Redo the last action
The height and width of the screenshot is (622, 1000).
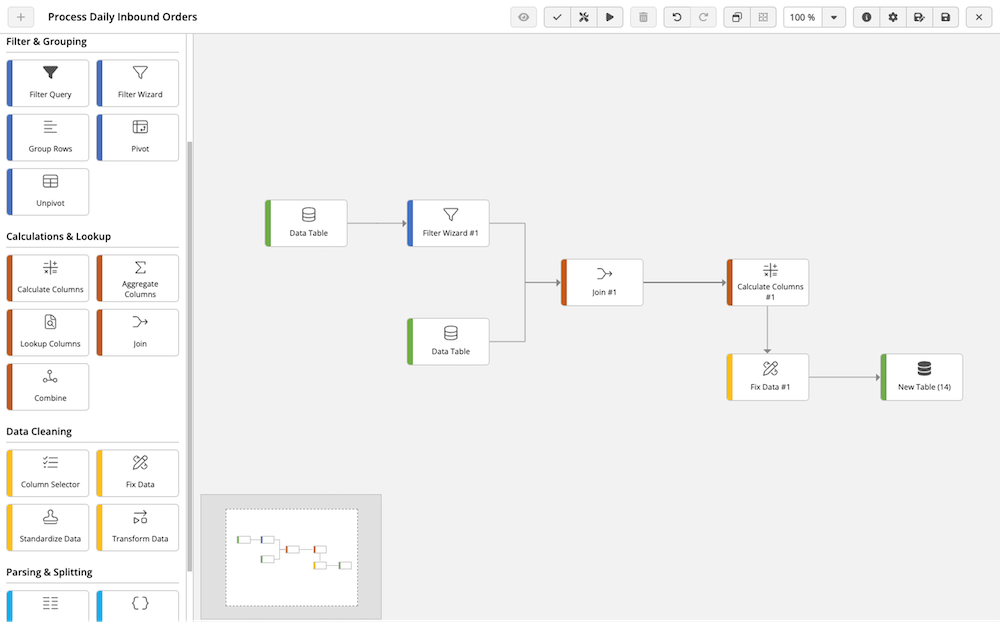[x=703, y=17]
